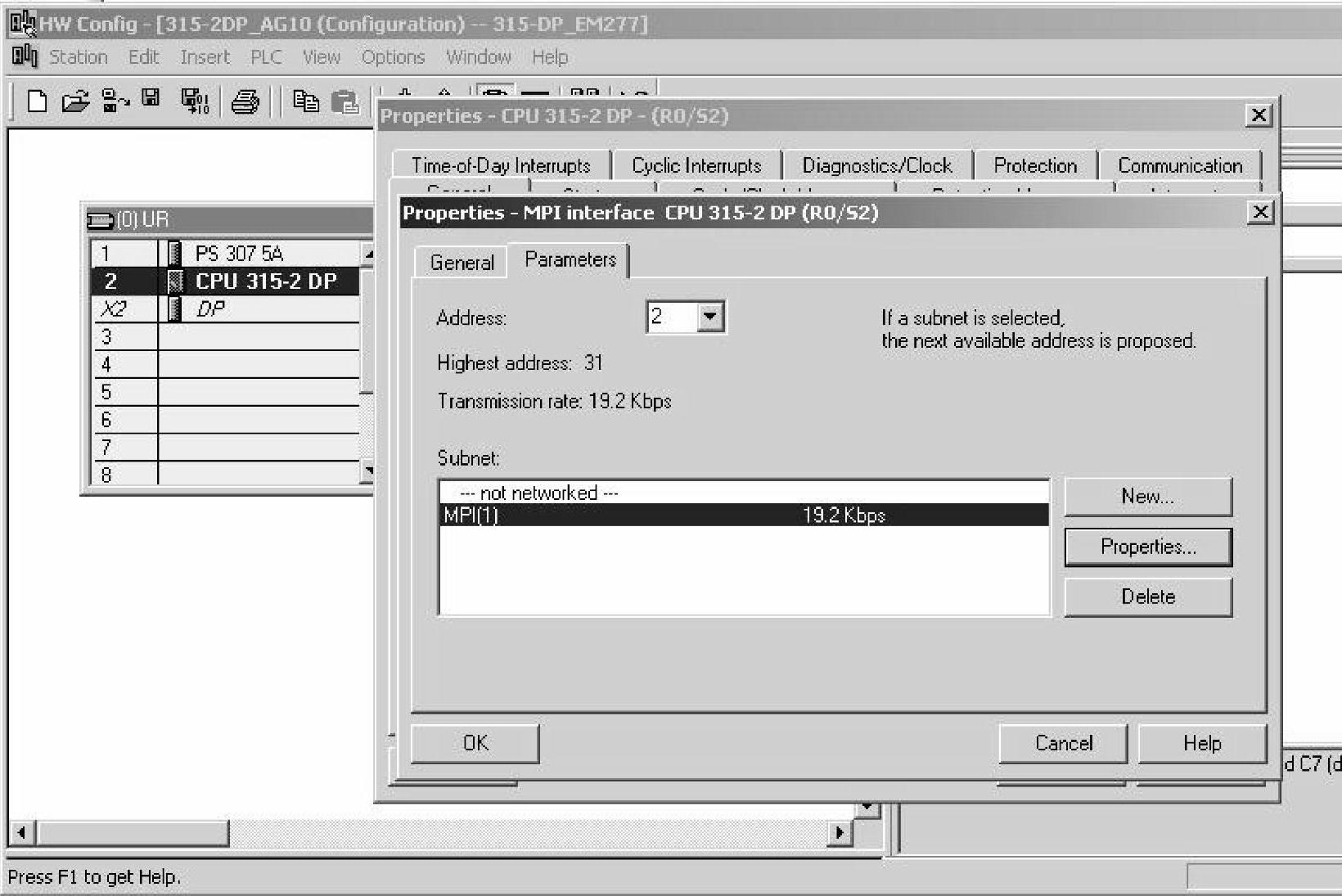
Task: Select rack slot 2 CPU 315-2 DP
Action: [x=226, y=281]
